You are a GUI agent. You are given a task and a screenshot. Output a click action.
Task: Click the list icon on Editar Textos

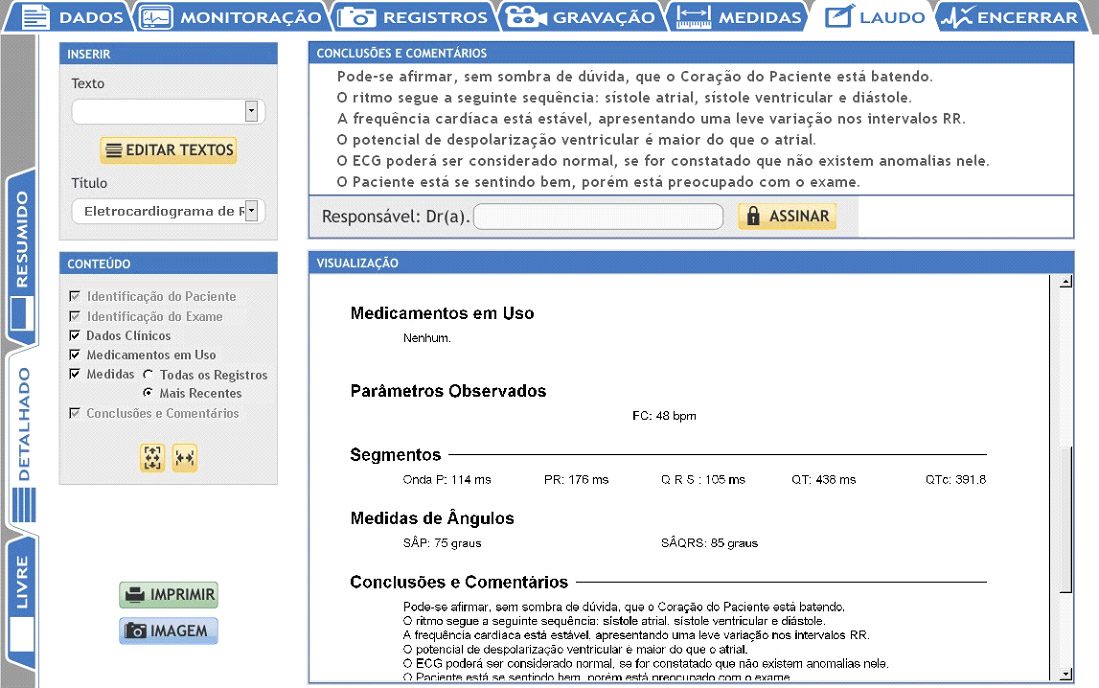coord(113,151)
